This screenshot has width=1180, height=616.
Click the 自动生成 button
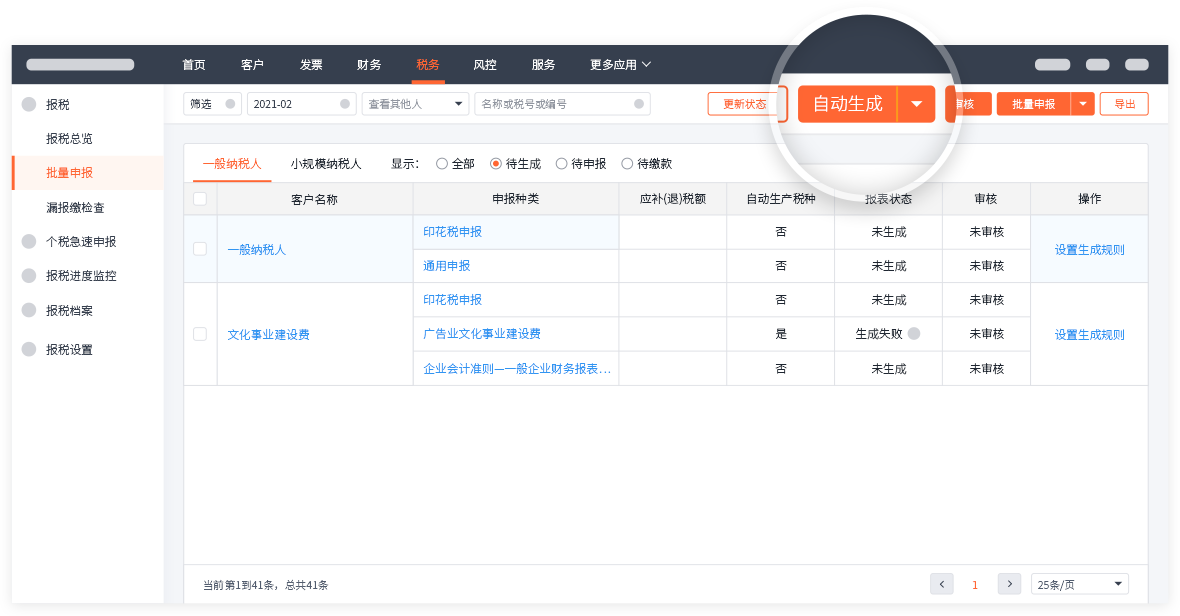847,104
